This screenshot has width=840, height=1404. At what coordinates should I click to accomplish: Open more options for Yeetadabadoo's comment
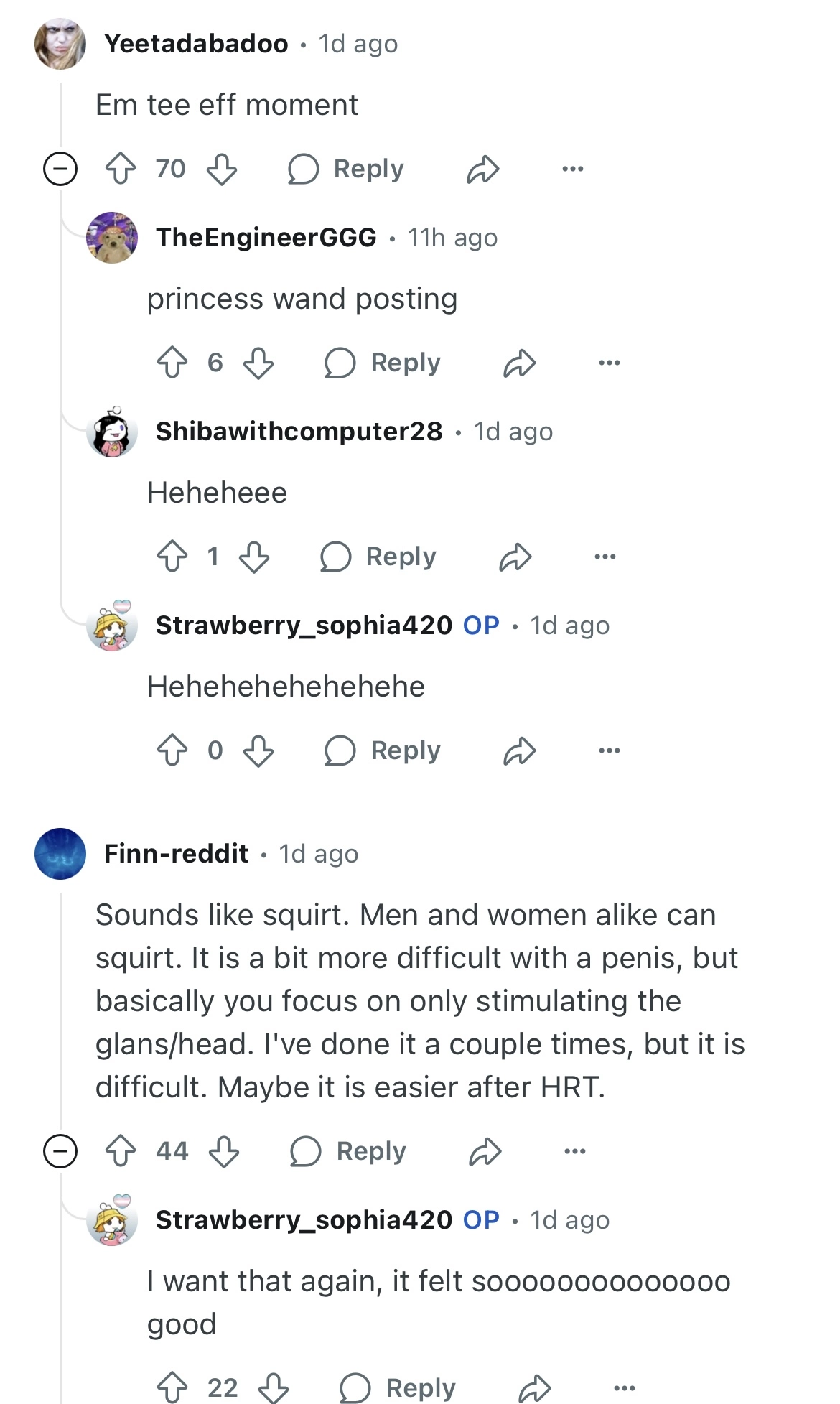point(573,169)
